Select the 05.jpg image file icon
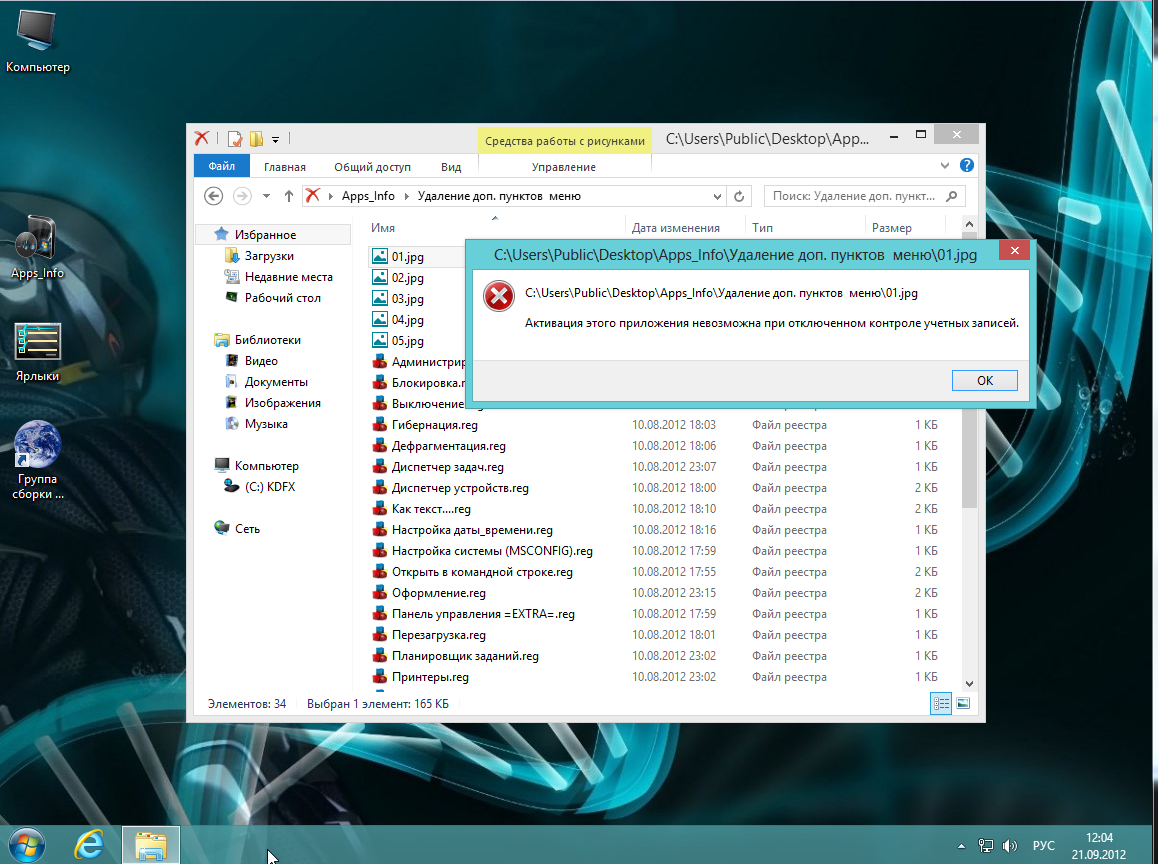Image resolution: width=1158 pixels, height=864 pixels. click(380, 340)
